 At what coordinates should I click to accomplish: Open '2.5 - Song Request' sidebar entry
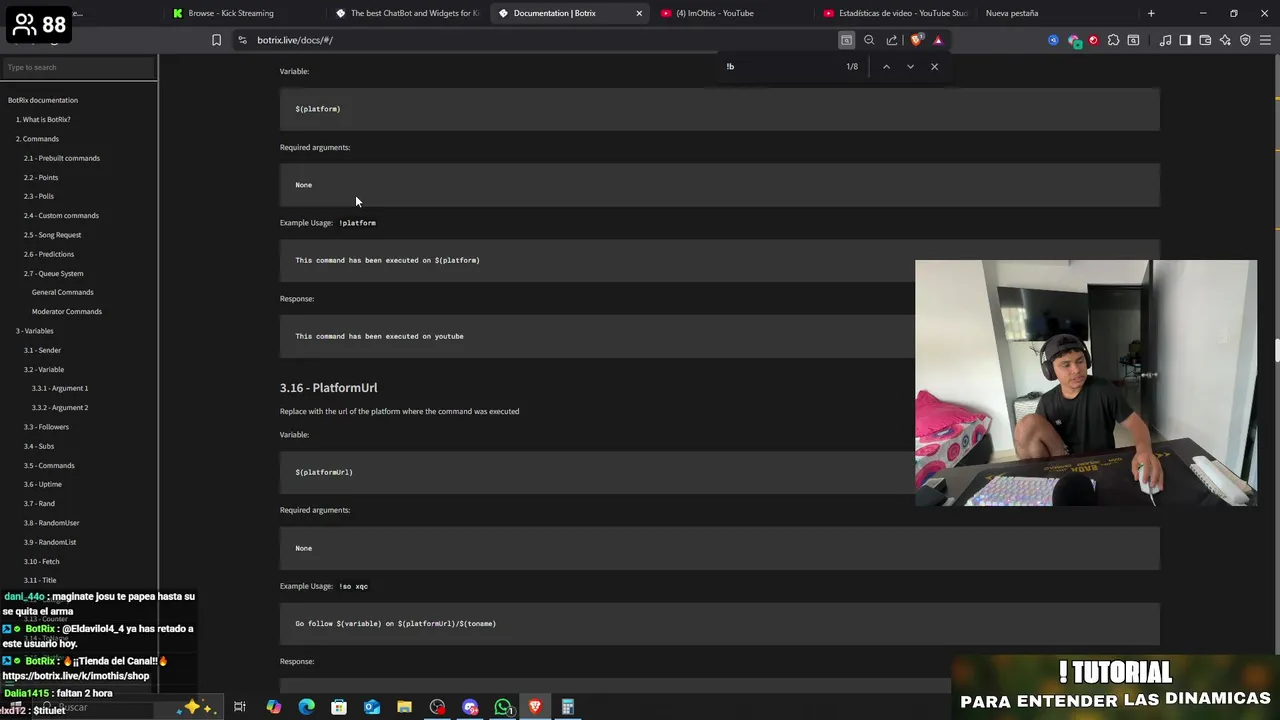pyautogui.click(x=53, y=235)
